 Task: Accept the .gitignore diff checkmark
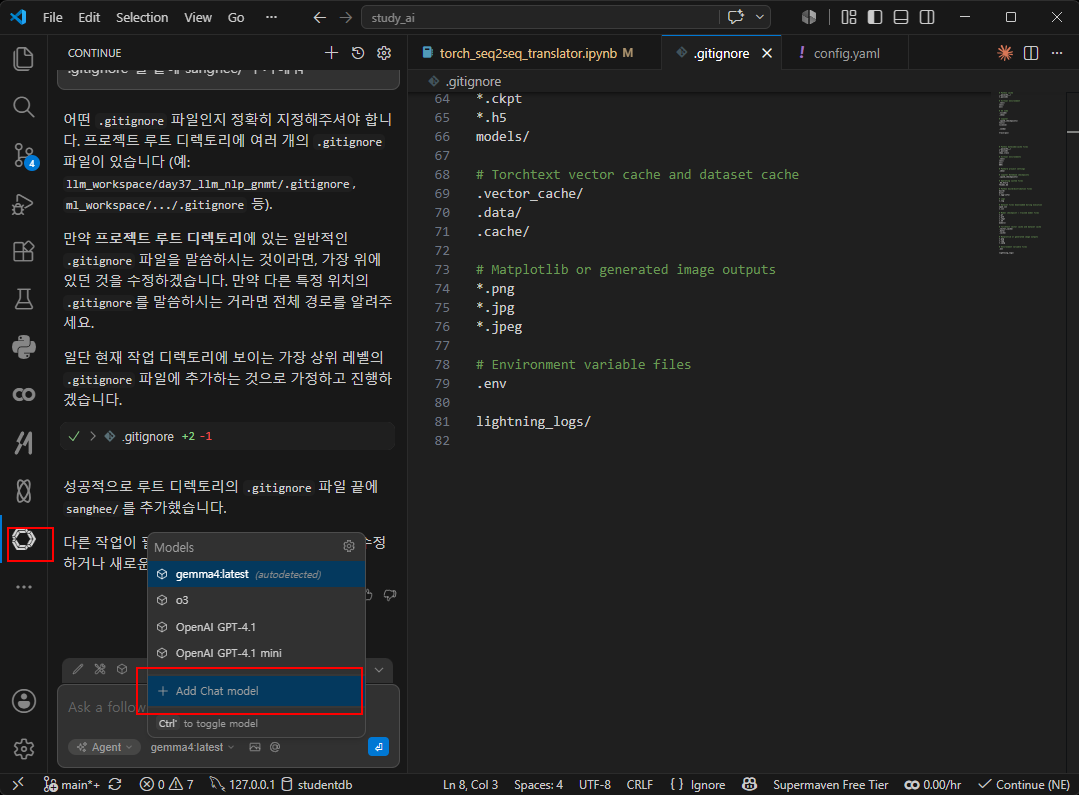pos(74,436)
